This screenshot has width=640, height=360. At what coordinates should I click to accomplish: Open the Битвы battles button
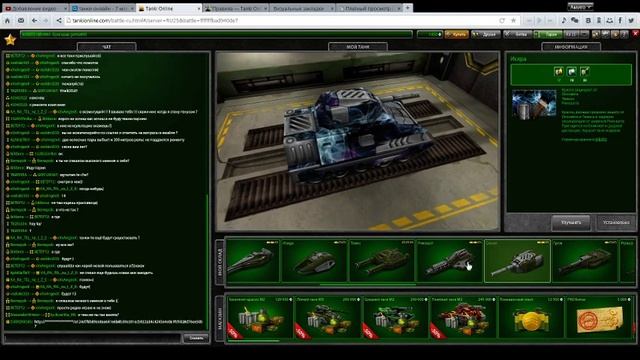[x=518, y=35]
